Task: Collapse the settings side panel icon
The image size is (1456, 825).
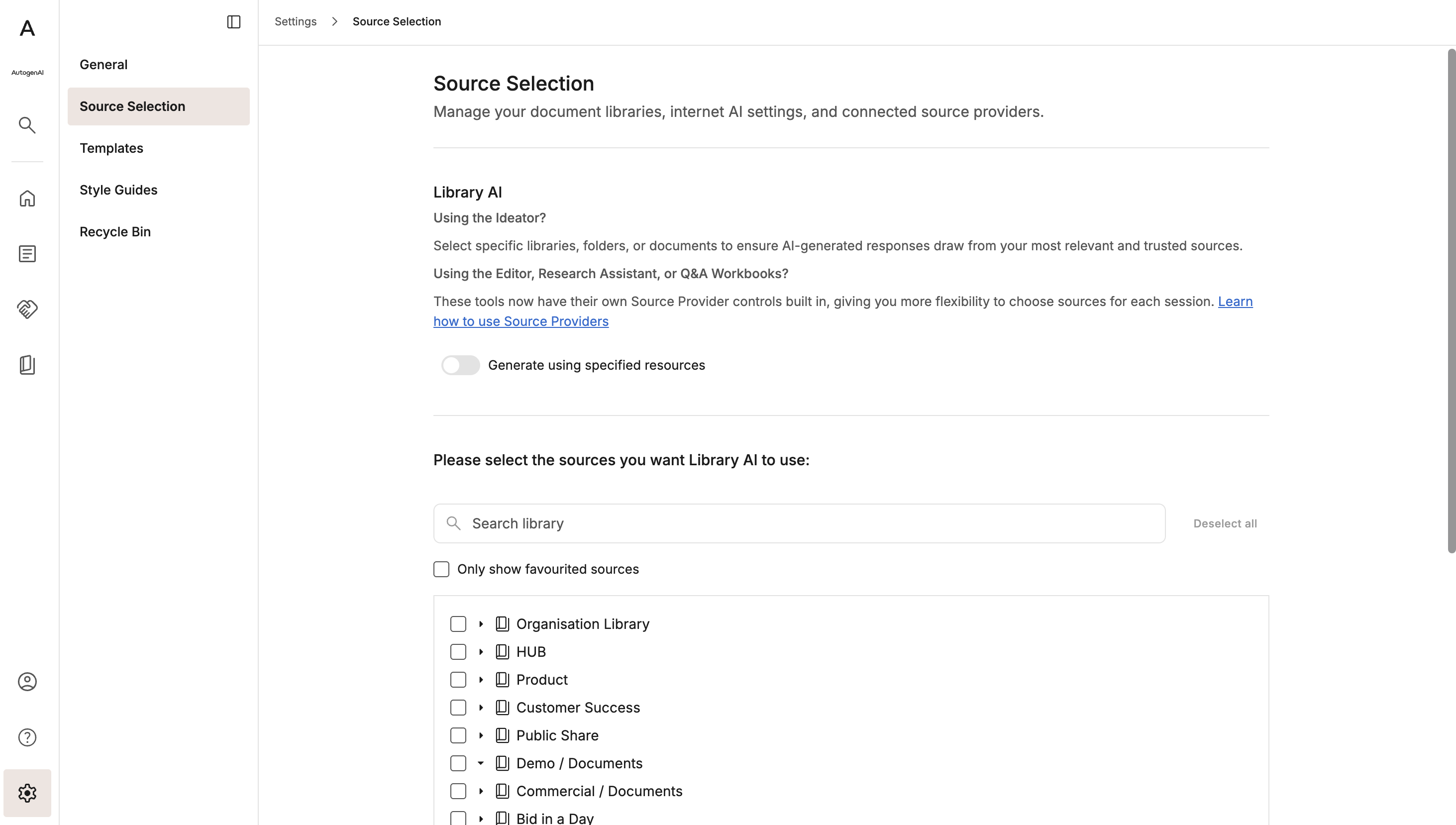Action: 234,21
